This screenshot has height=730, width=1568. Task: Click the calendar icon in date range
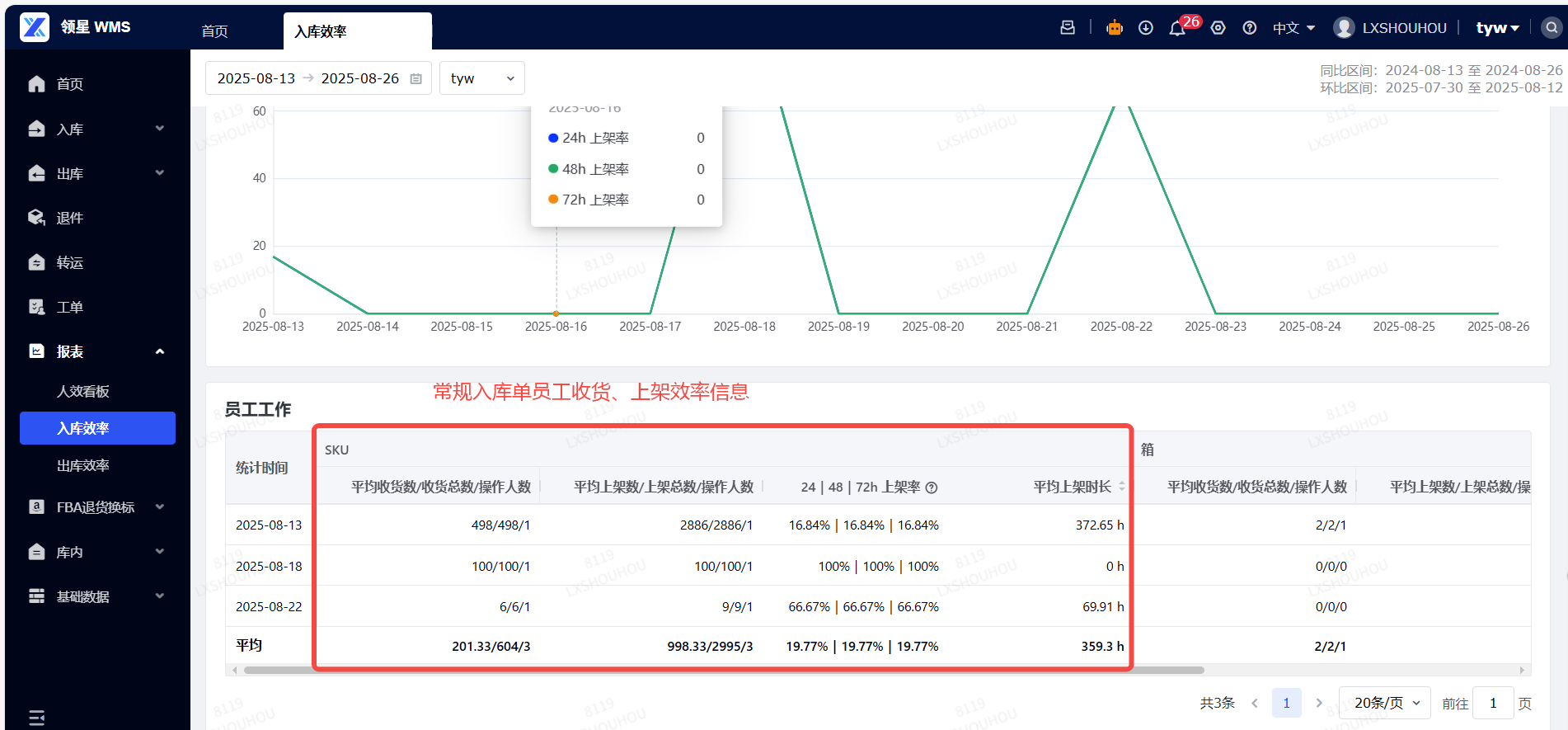click(416, 79)
